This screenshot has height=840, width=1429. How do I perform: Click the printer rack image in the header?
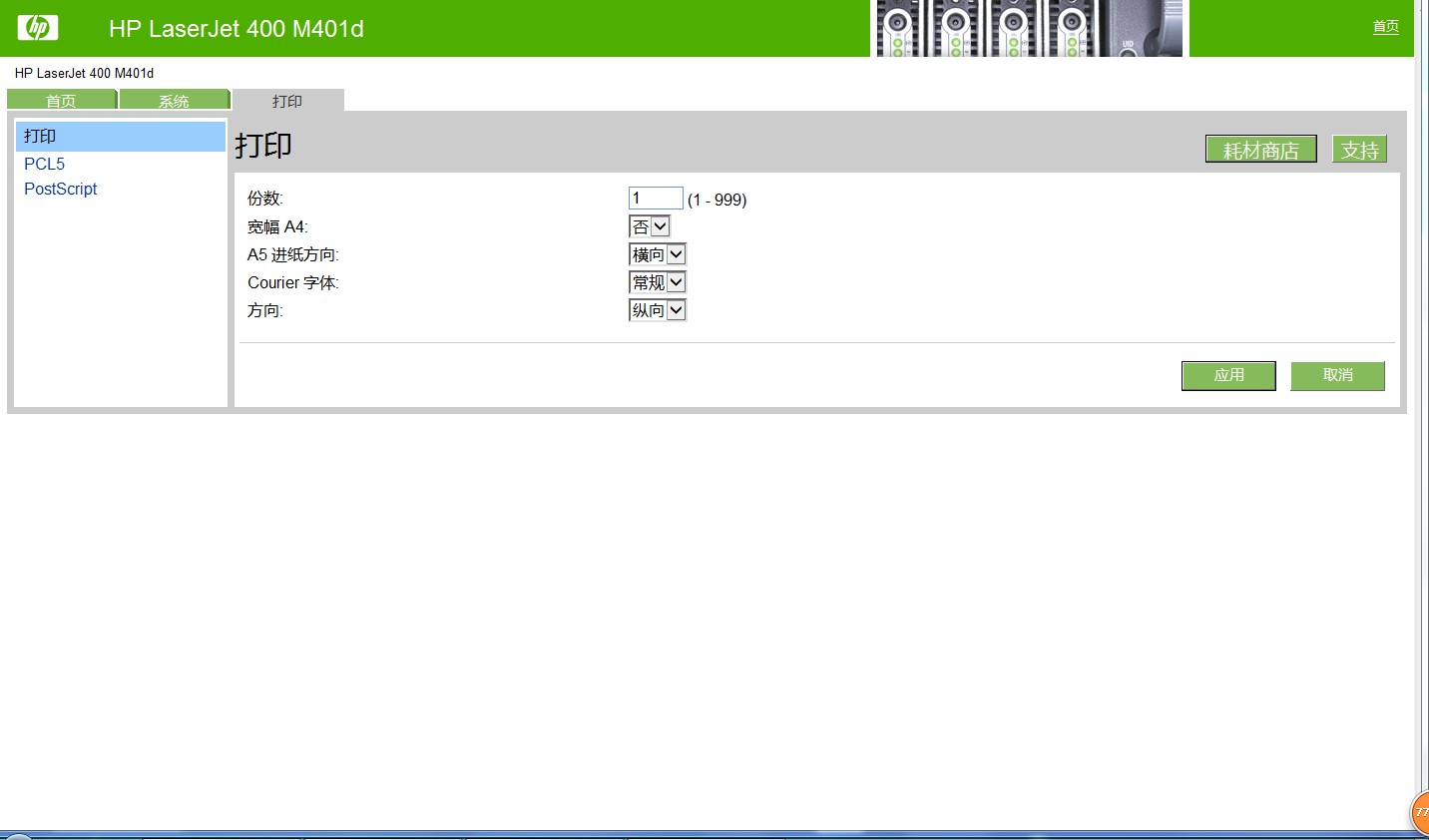pyautogui.click(x=1029, y=28)
